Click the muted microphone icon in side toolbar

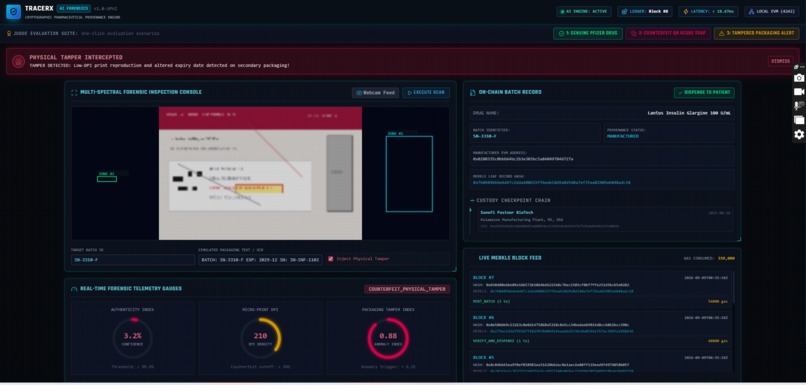tap(799, 106)
